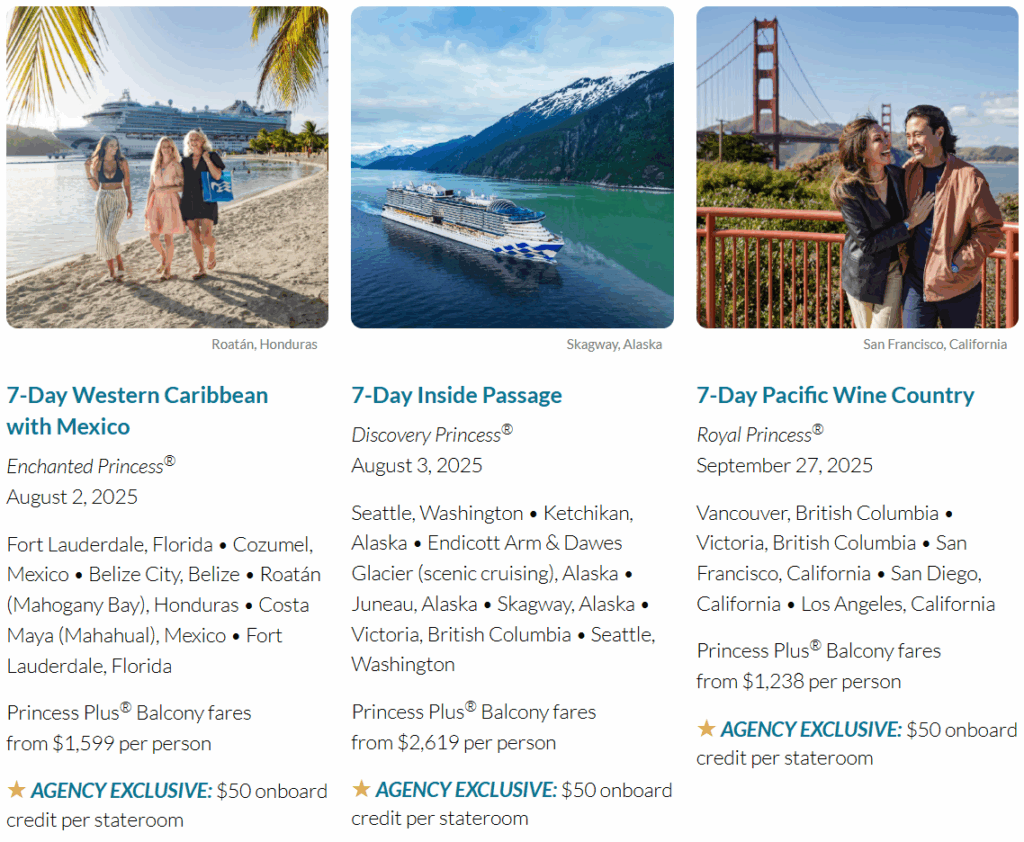Image resolution: width=1024 pixels, height=842 pixels.
Task: Click the gold star beside Caribbean Agency Exclusive
Action: [x=16, y=789]
